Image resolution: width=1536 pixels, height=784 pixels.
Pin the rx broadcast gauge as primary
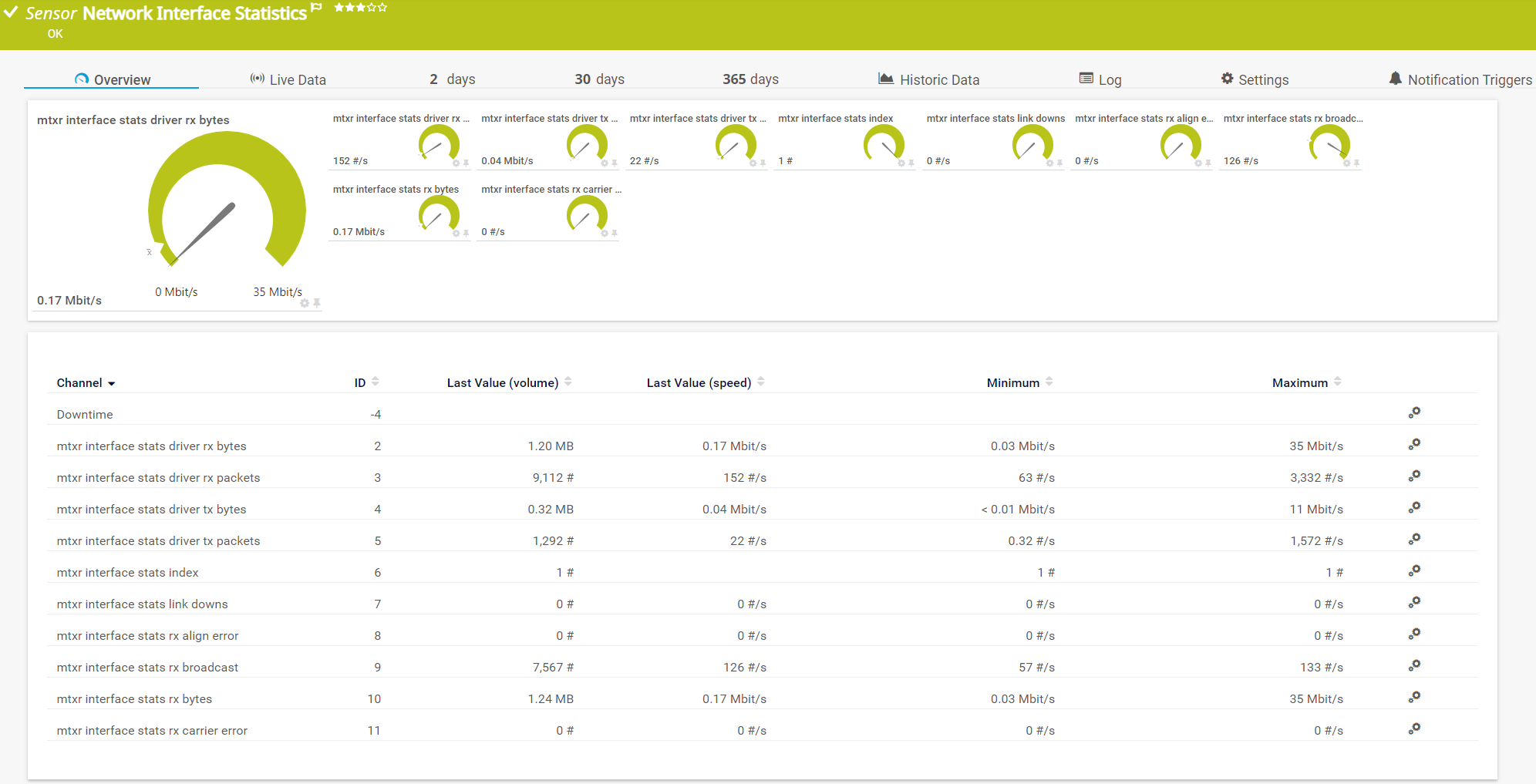pyautogui.click(x=1356, y=163)
